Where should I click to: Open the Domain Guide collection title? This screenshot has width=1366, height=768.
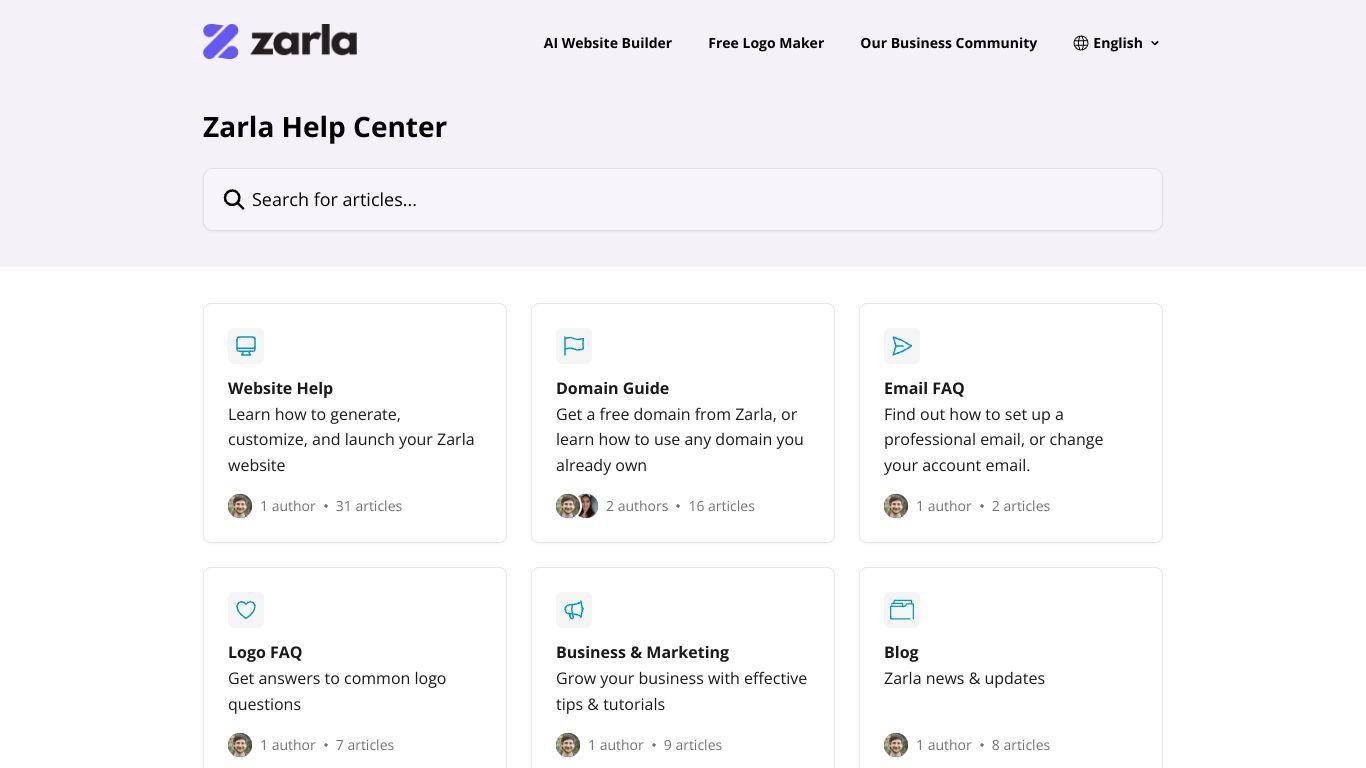tap(612, 388)
